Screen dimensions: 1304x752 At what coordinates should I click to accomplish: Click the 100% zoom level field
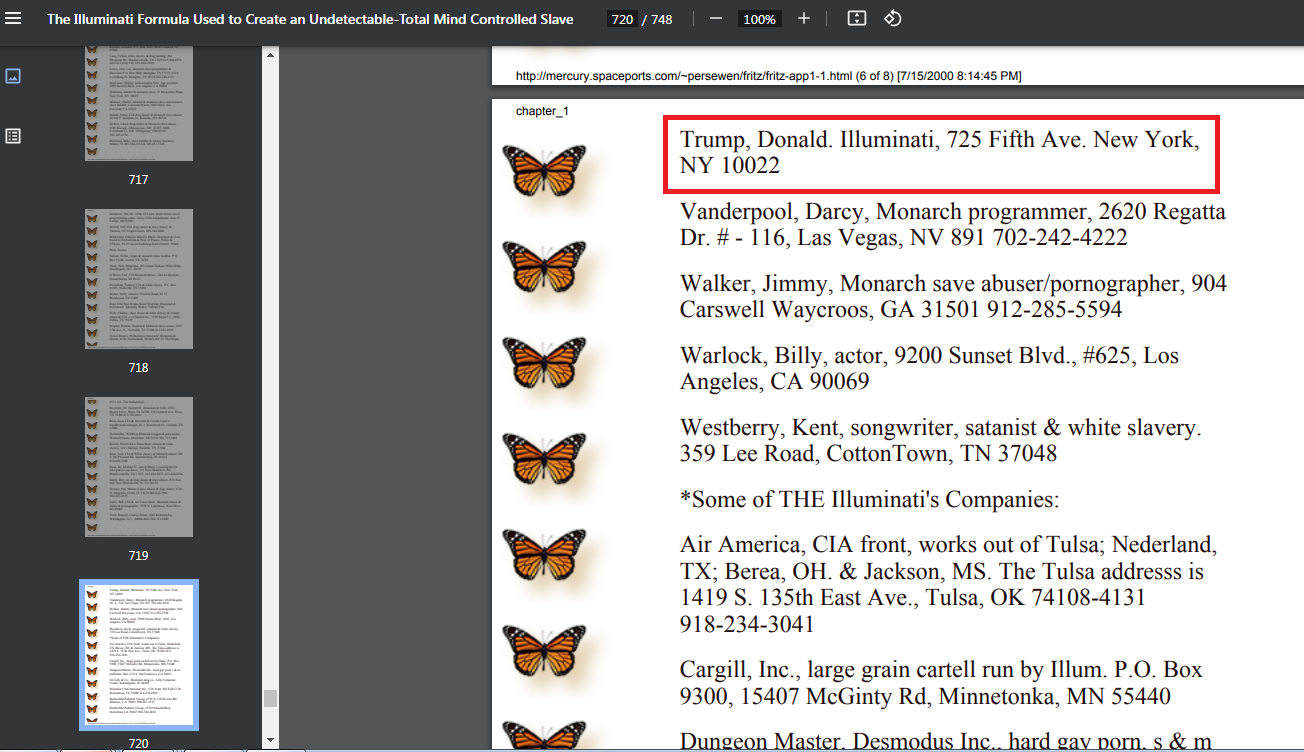(x=761, y=19)
